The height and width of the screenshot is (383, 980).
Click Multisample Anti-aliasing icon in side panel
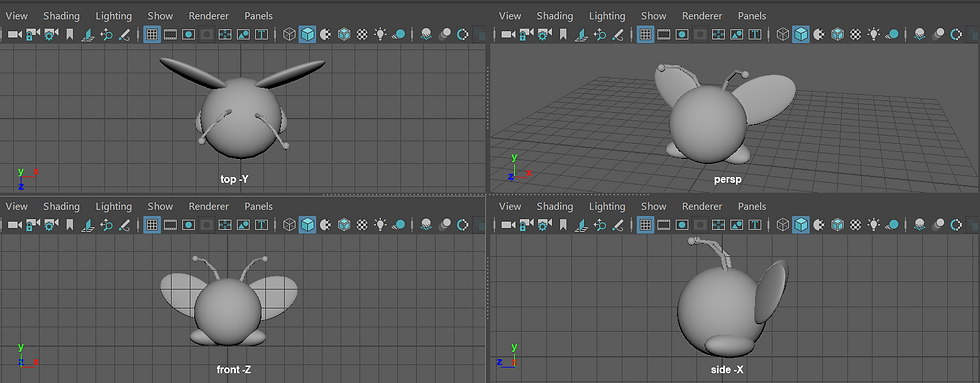(x=956, y=224)
